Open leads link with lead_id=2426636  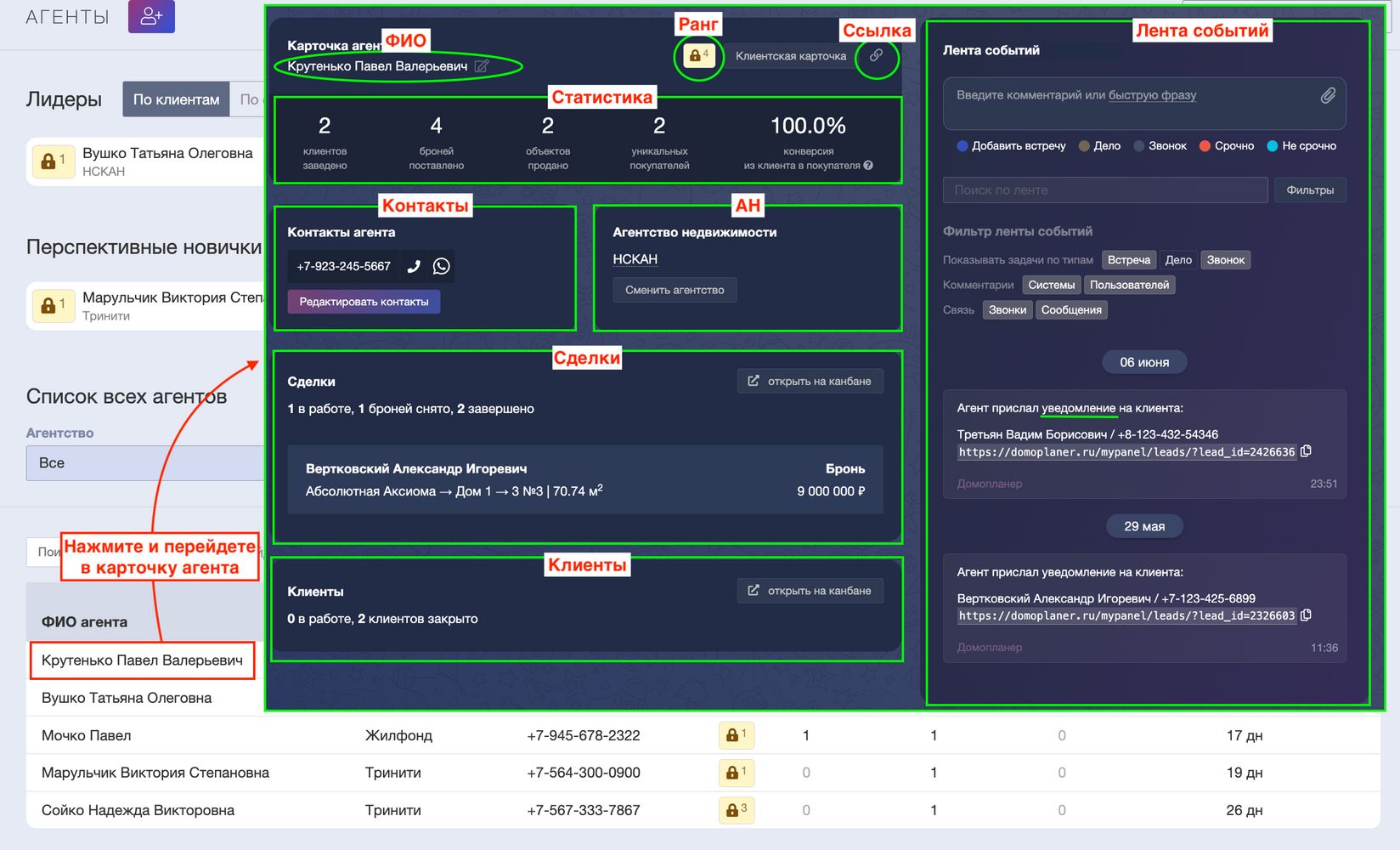click(x=1126, y=452)
